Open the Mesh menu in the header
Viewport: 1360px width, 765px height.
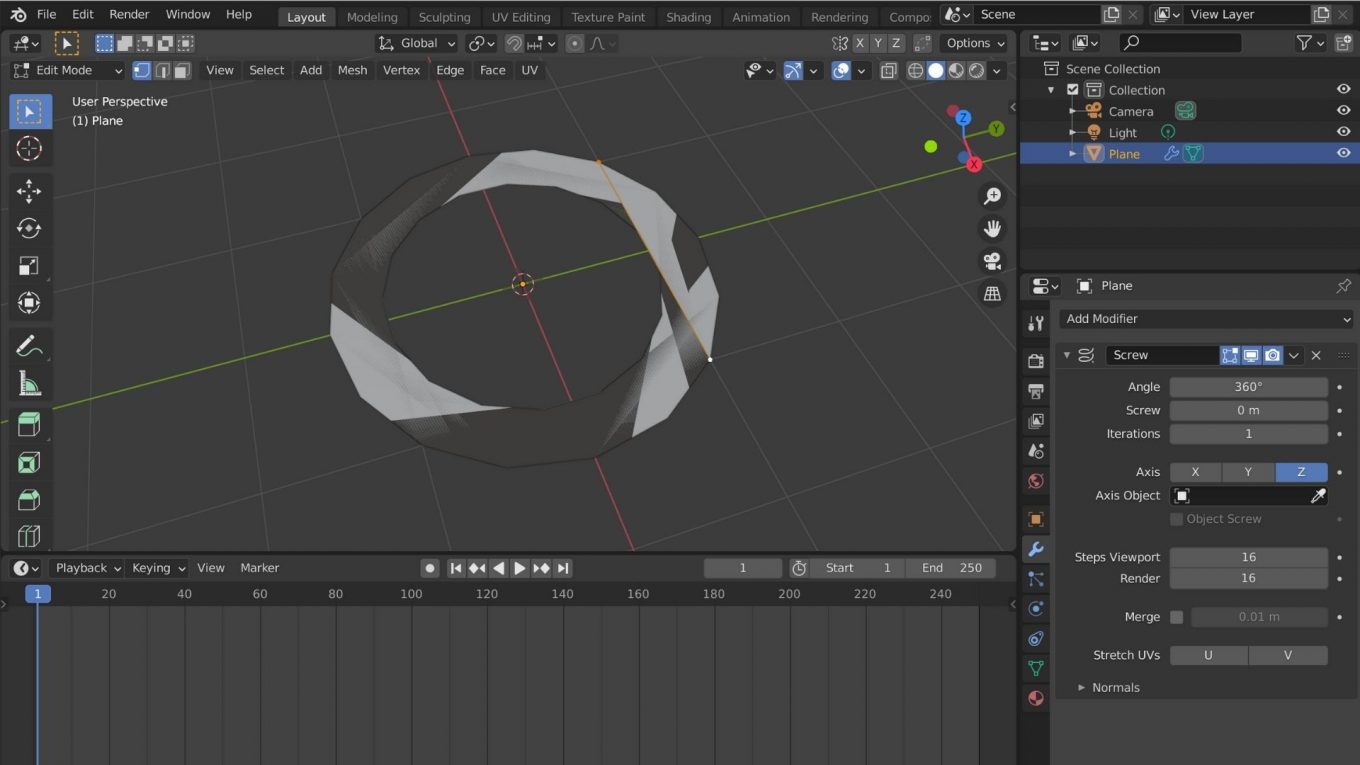coord(352,70)
